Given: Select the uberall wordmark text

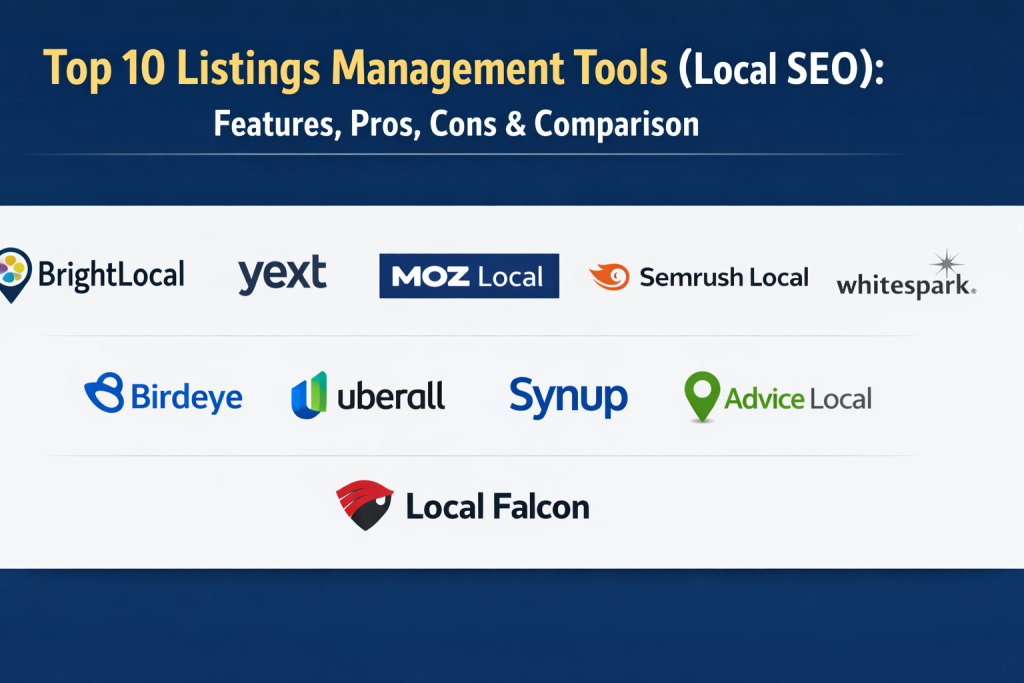Looking at the screenshot, I should pyautogui.click(x=391, y=396).
